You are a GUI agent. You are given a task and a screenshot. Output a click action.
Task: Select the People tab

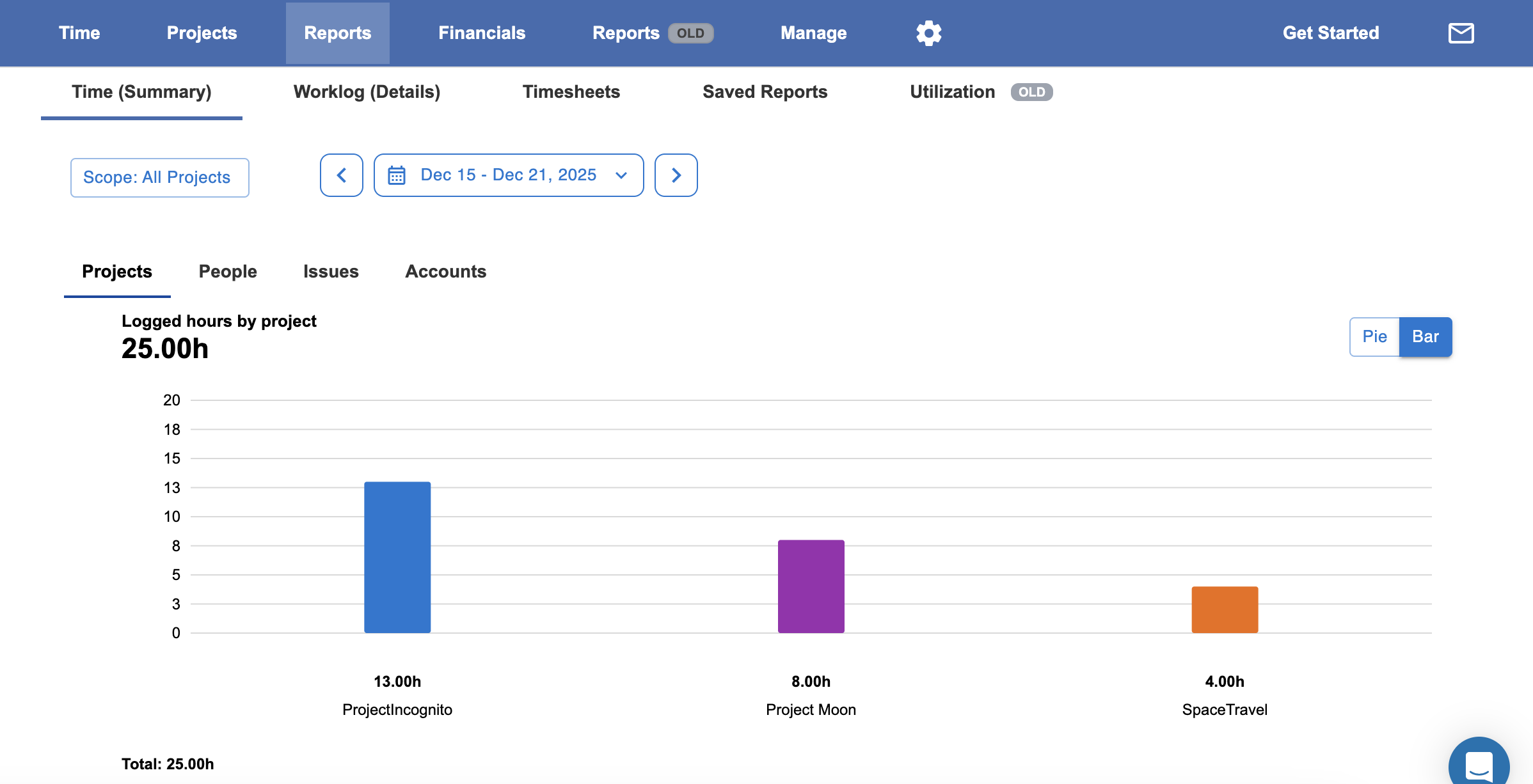click(x=228, y=271)
